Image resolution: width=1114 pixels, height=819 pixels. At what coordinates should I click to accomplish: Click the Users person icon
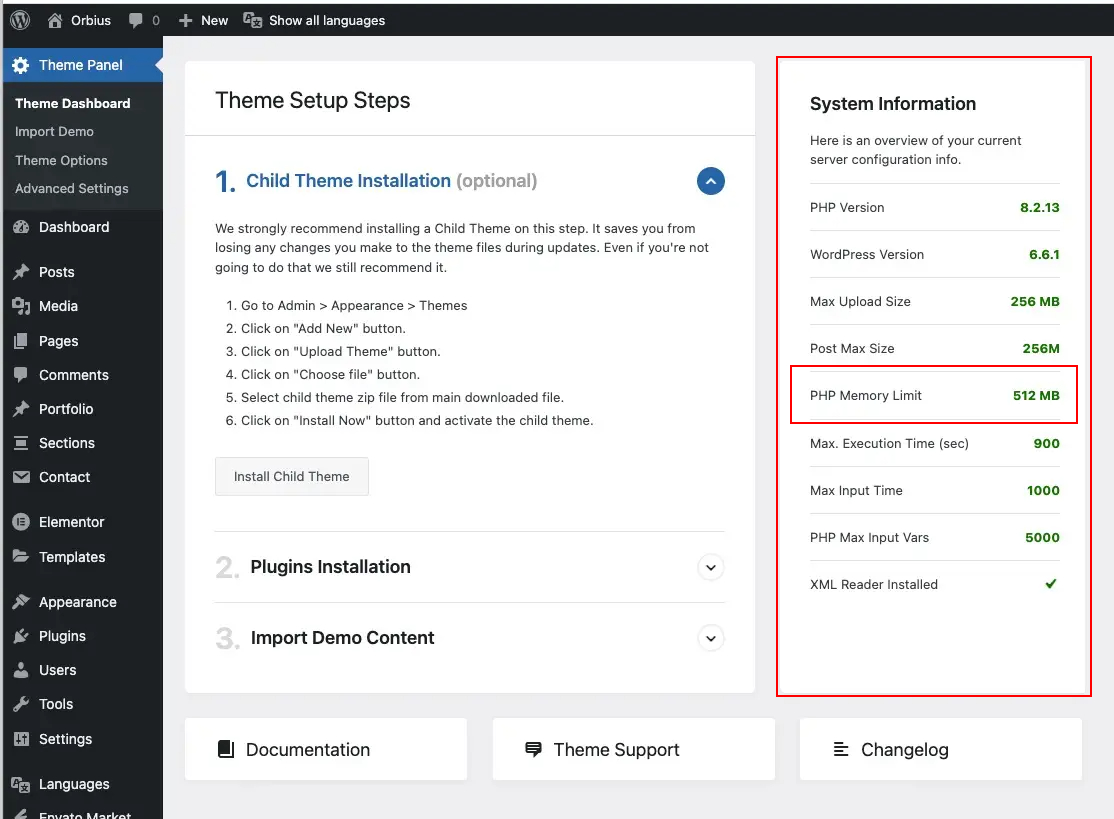click(21, 670)
